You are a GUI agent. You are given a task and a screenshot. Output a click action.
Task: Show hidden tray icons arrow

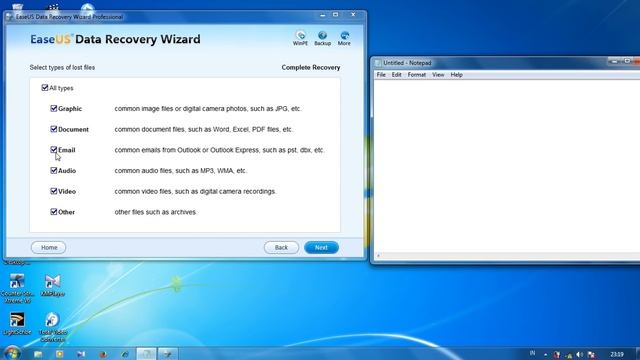coord(546,355)
